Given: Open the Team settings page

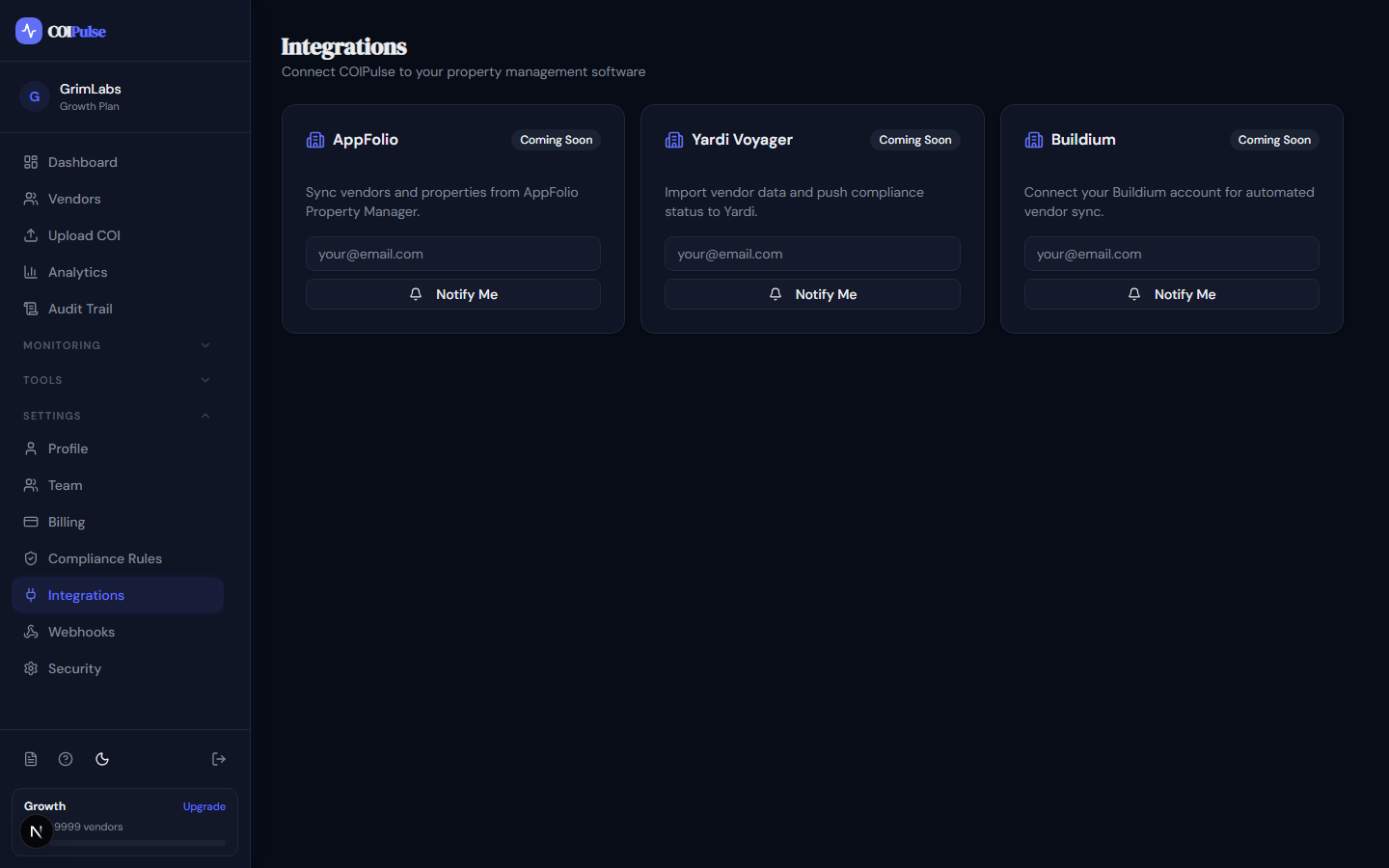Looking at the screenshot, I should [x=118, y=485].
